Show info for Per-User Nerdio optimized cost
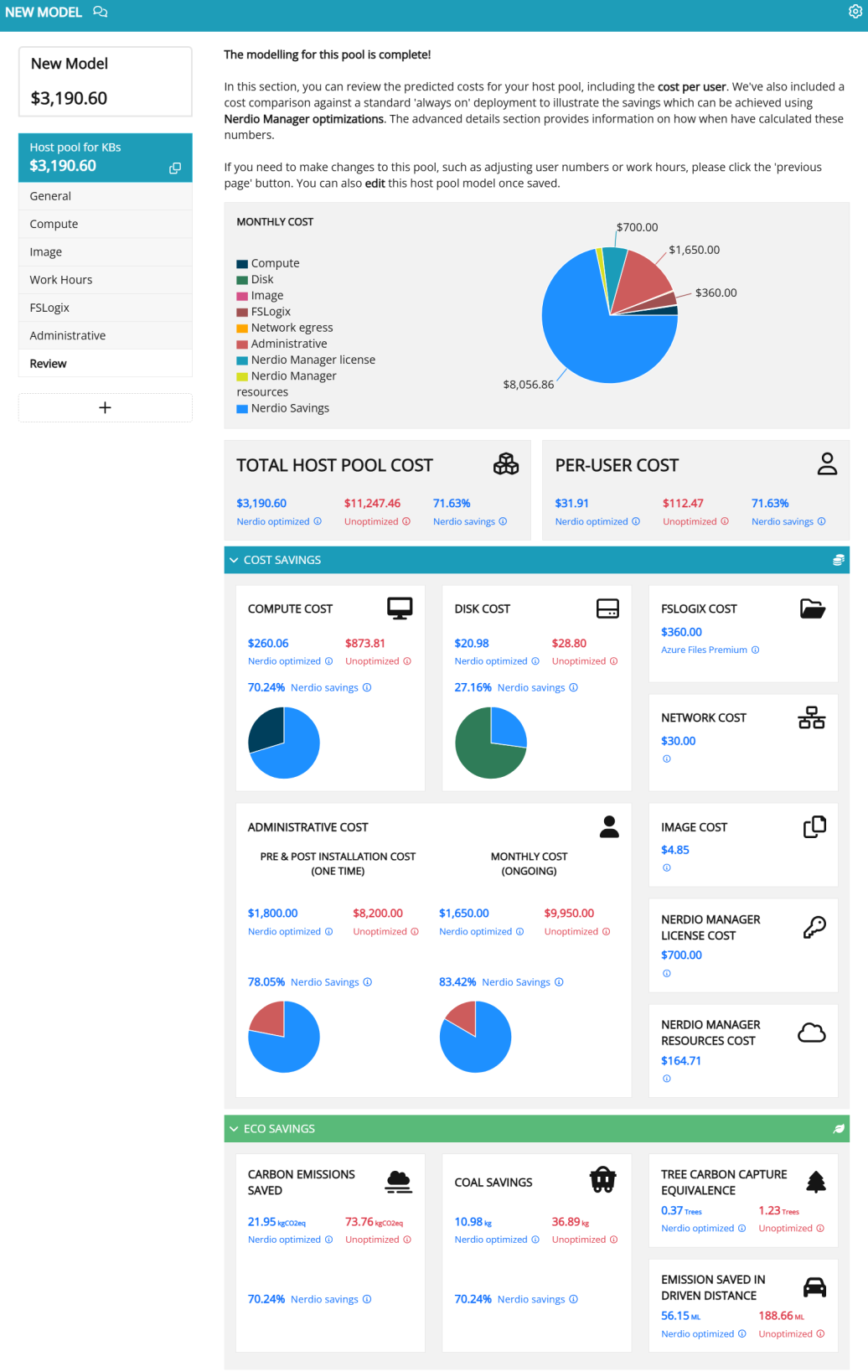The image size is (868, 1372). [x=636, y=521]
